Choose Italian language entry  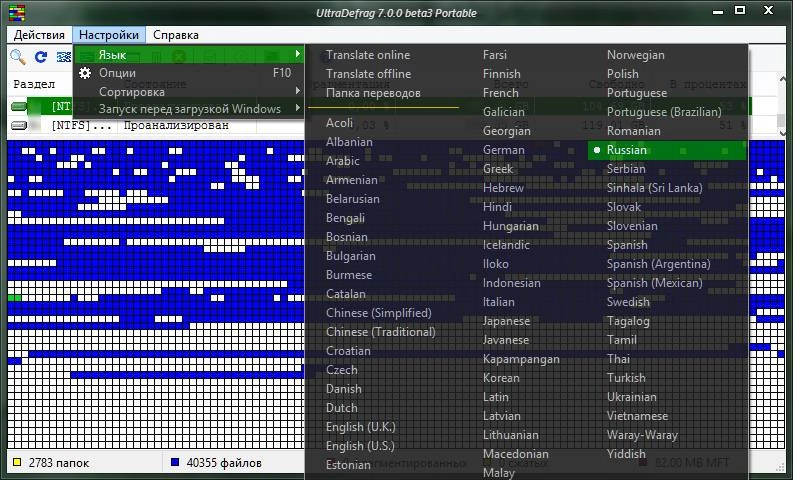click(x=499, y=302)
